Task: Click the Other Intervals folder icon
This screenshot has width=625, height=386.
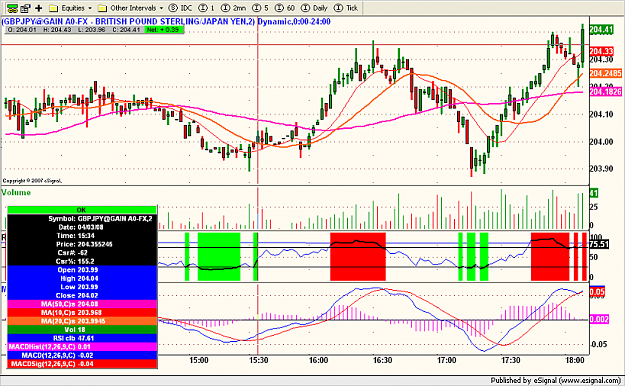Action: (102, 8)
